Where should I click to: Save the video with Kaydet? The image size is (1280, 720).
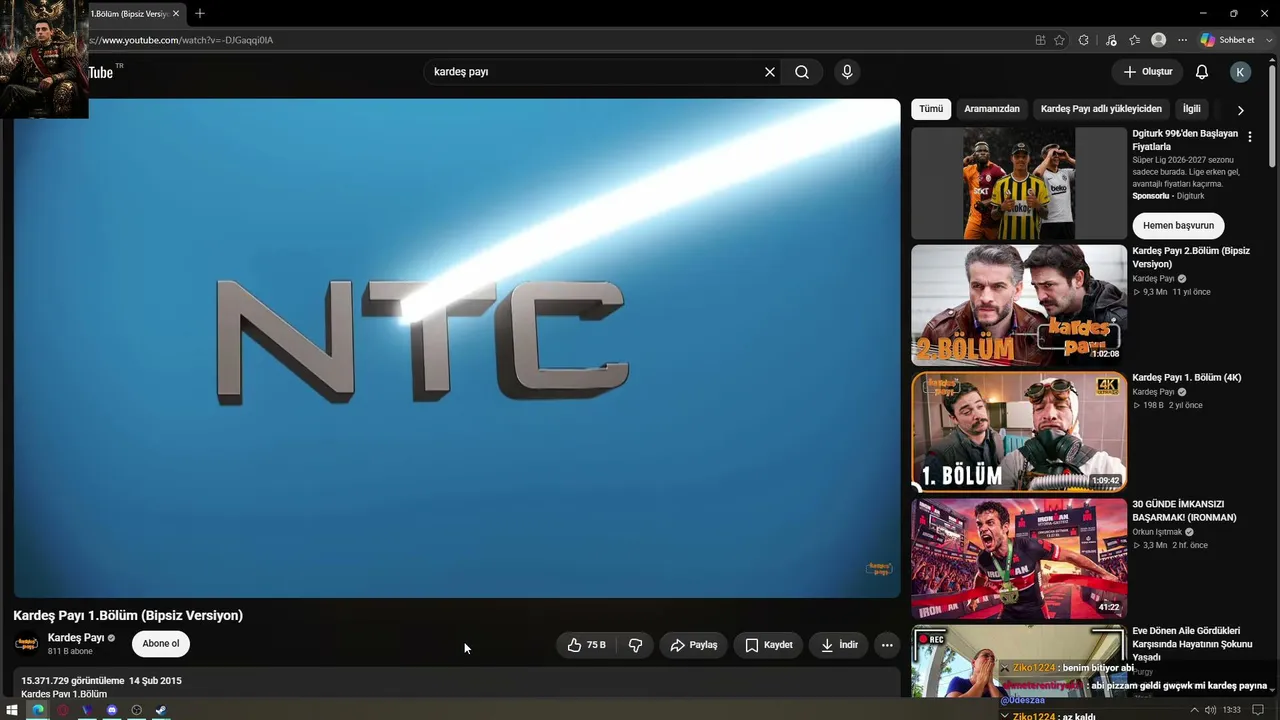[x=768, y=645]
